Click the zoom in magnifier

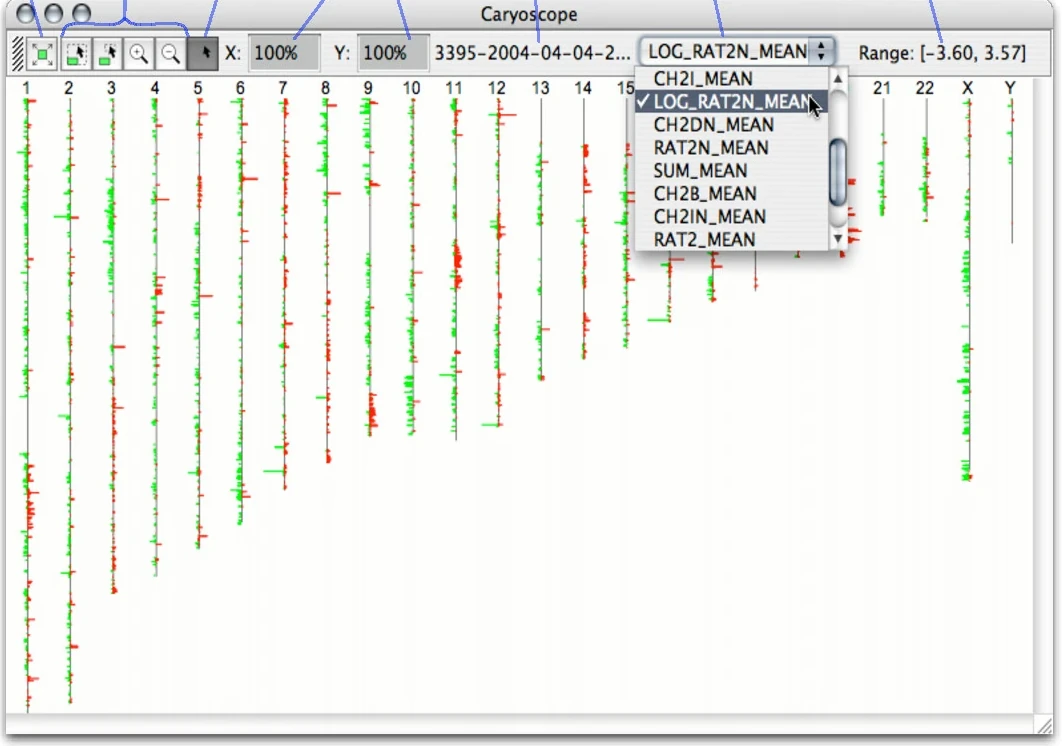click(139, 54)
